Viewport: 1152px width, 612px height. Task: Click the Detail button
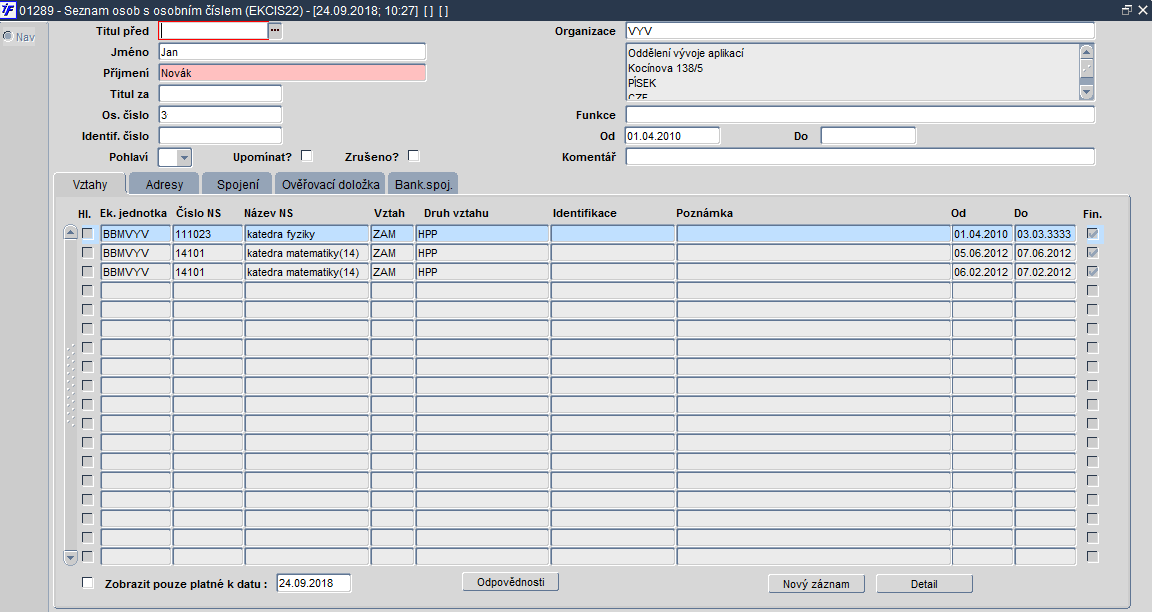(x=924, y=584)
